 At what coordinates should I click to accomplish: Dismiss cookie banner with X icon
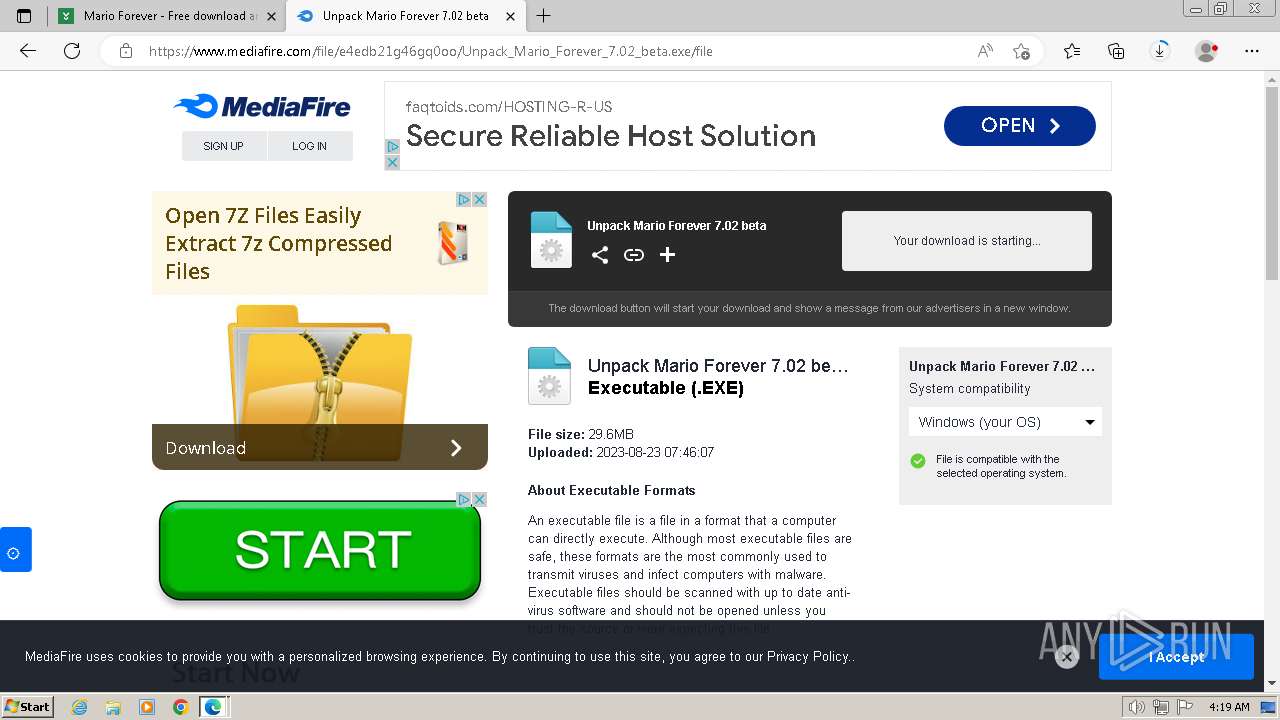pos(1067,657)
